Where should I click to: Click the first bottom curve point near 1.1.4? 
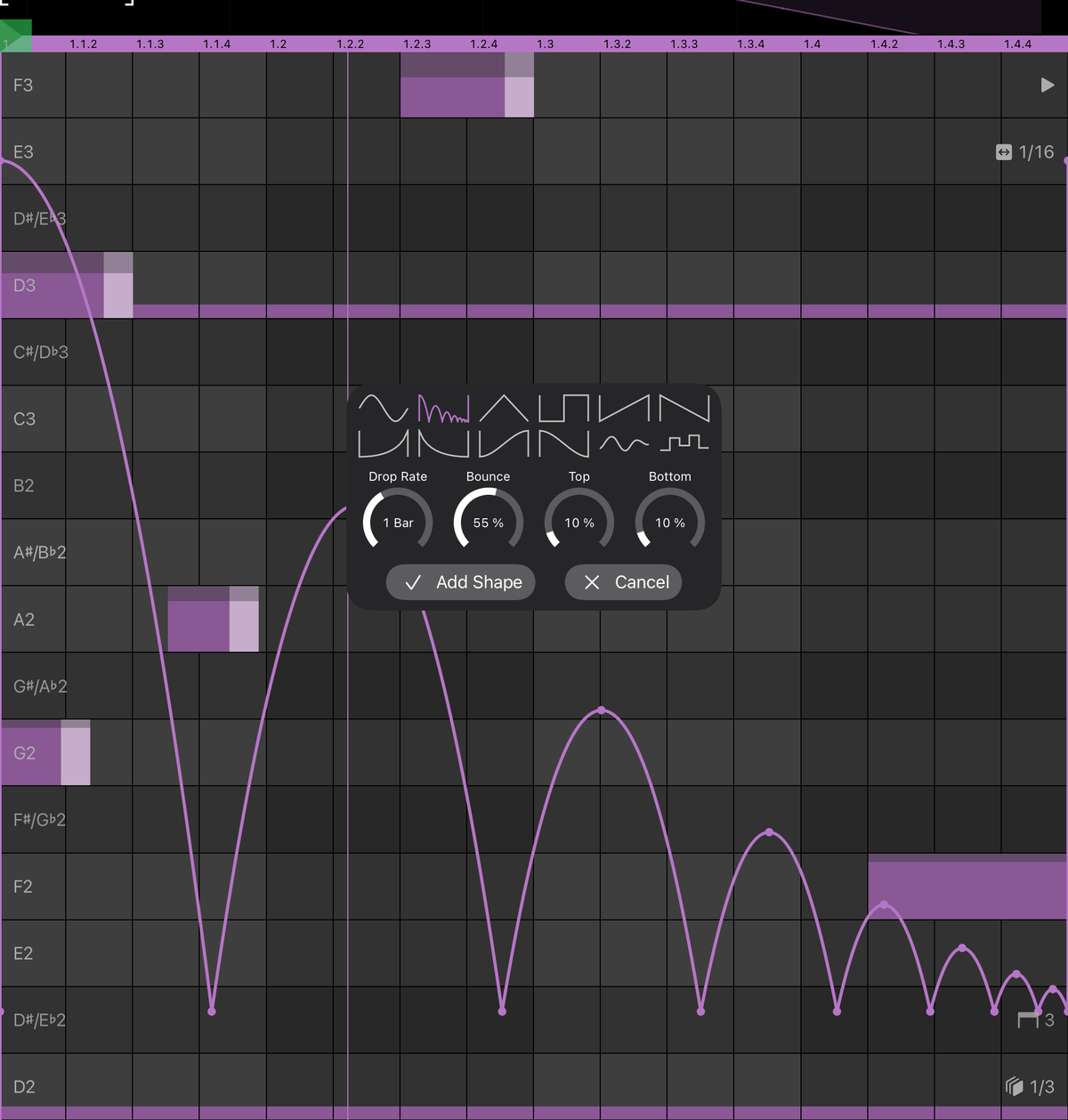(x=211, y=1011)
